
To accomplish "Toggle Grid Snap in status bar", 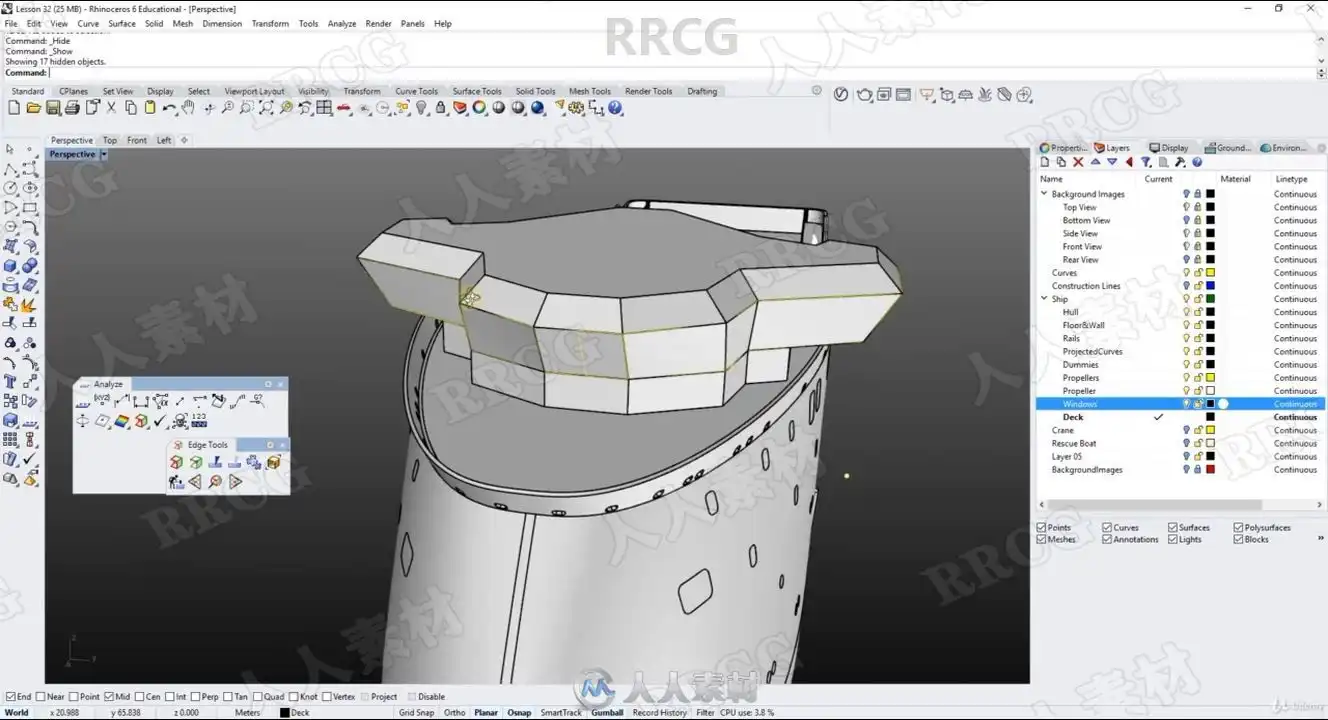I will click(x=416, y=713).
